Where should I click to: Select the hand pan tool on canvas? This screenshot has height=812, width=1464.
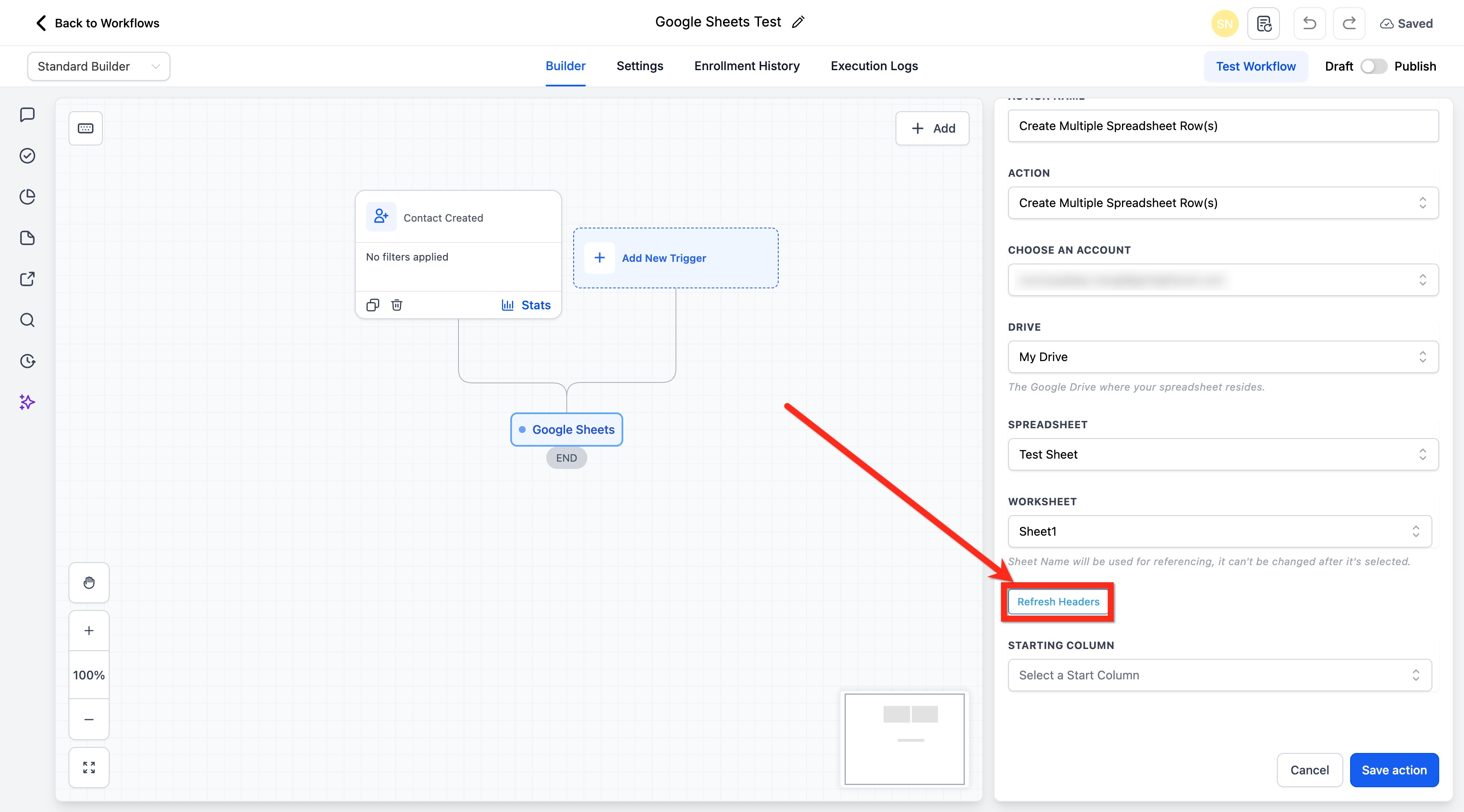(89, 583)
